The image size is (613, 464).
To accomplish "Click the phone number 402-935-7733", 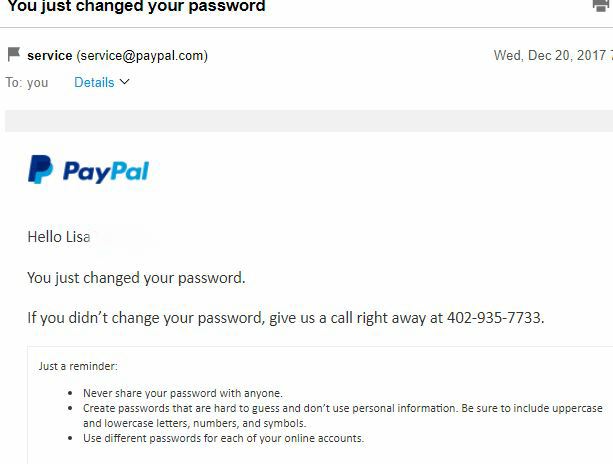I will 494,318.
